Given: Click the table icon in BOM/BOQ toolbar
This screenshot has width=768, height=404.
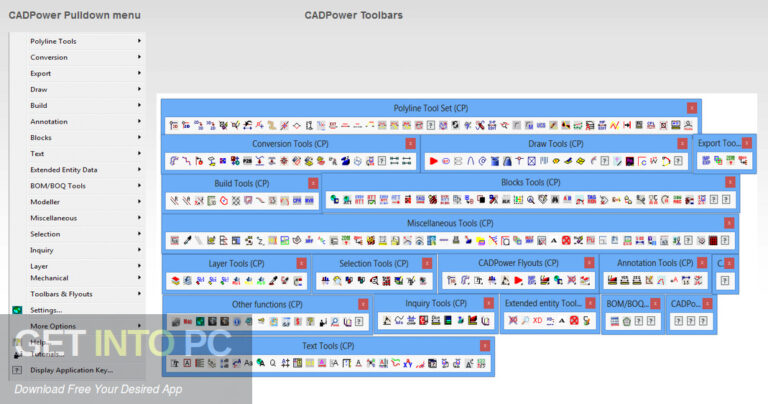Looking at the screenshot, I should (615, 321).
